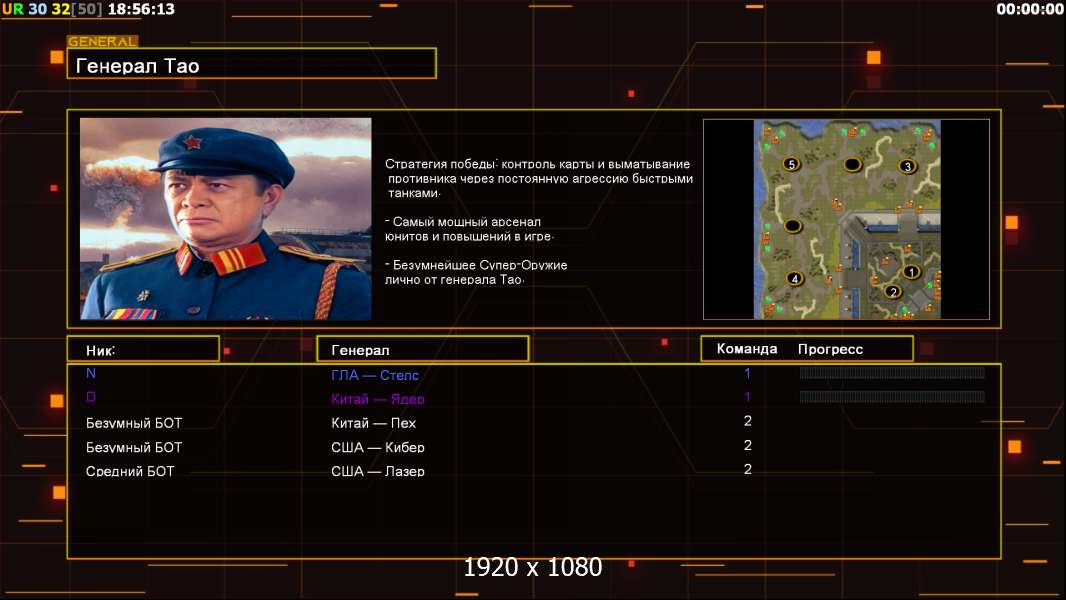
Task: Click the 00:00:00 game timer
Action: [1029, 9]
